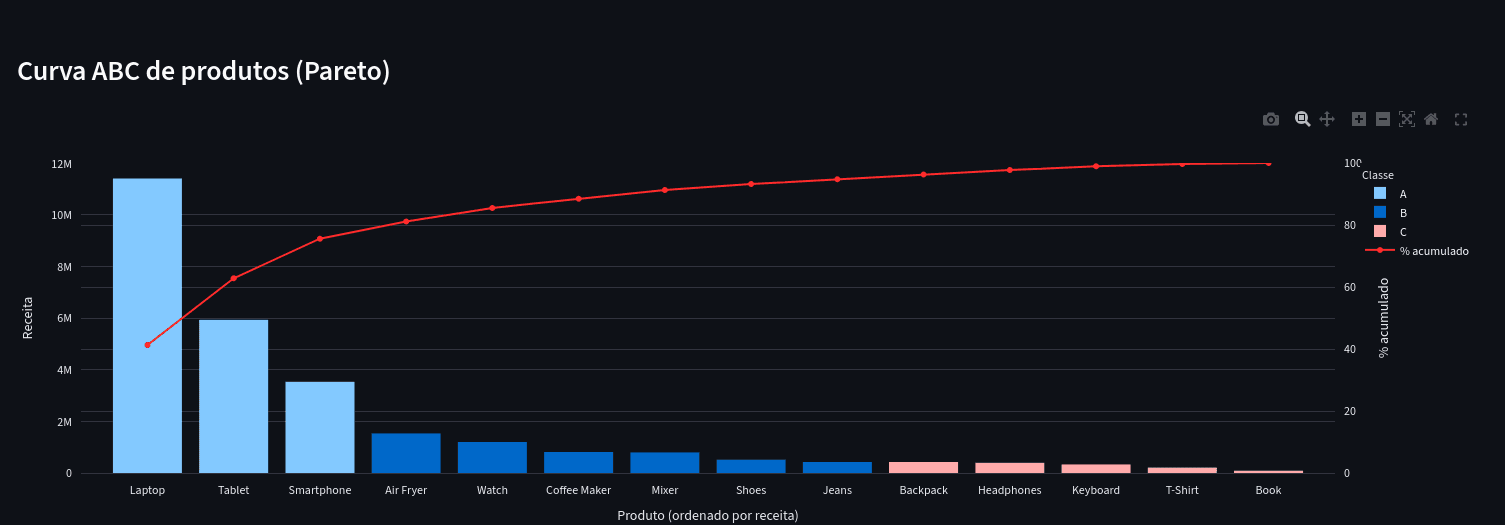Click the '4M' y-axis tick label
The height and width of the screenshot is (525, 1505).
64,370
